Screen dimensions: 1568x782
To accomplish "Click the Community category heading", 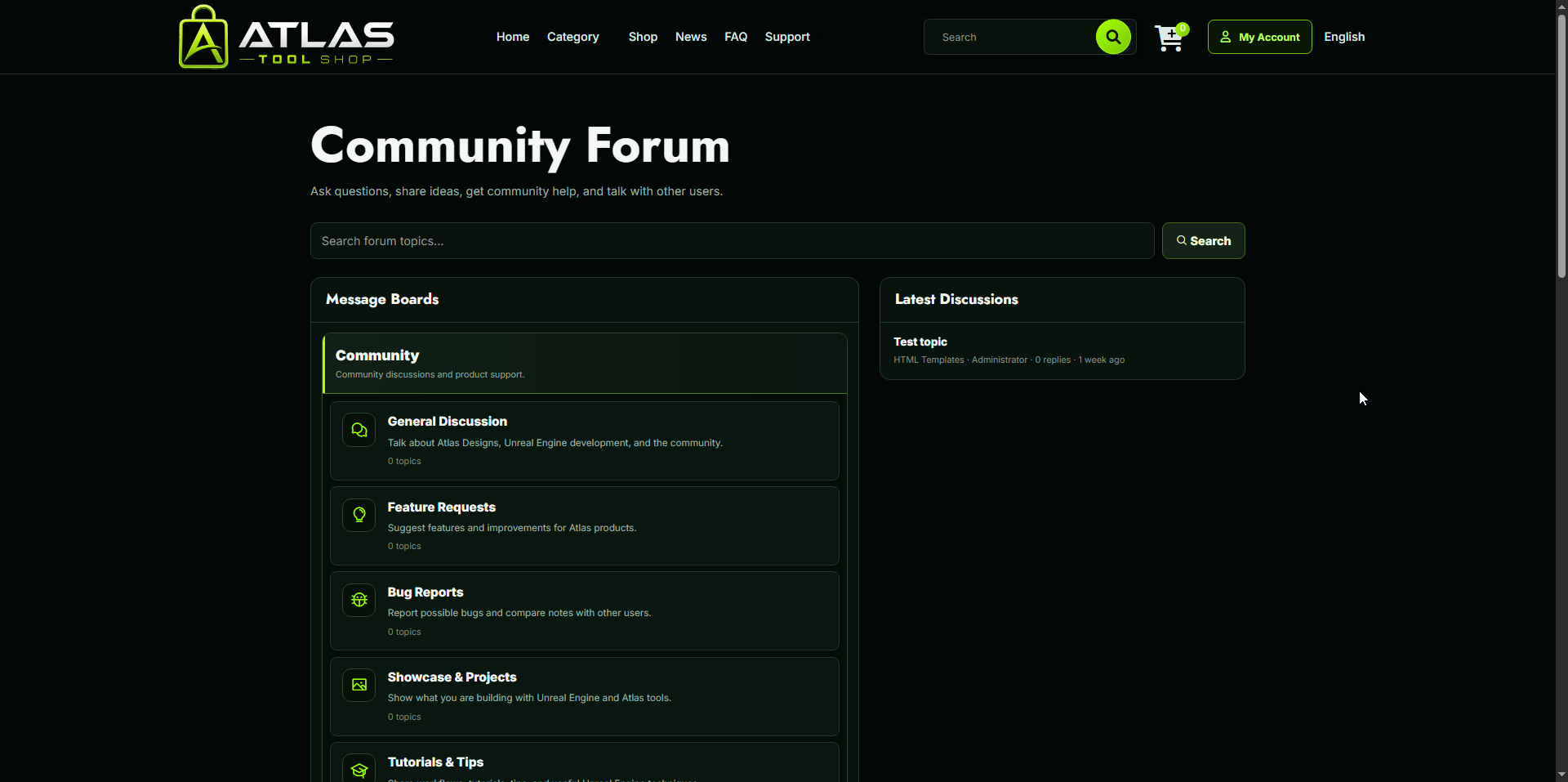I will [377, 355].
